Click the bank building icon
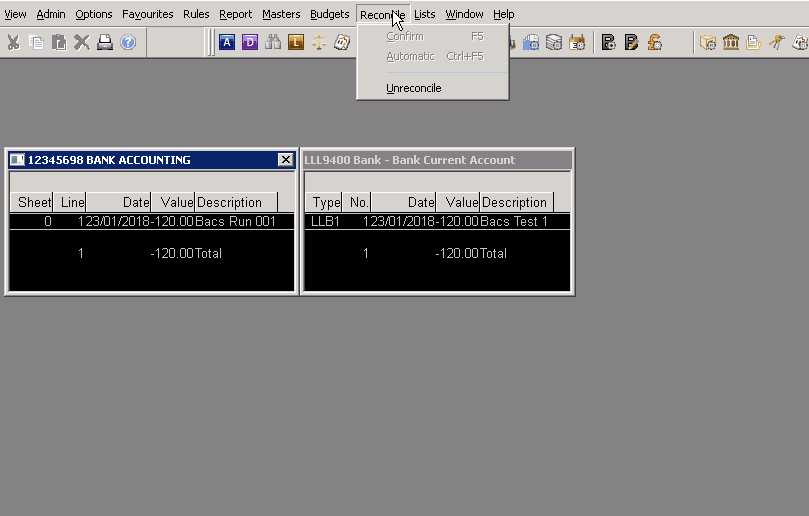 pyautogui.click(x=731, y=42)
